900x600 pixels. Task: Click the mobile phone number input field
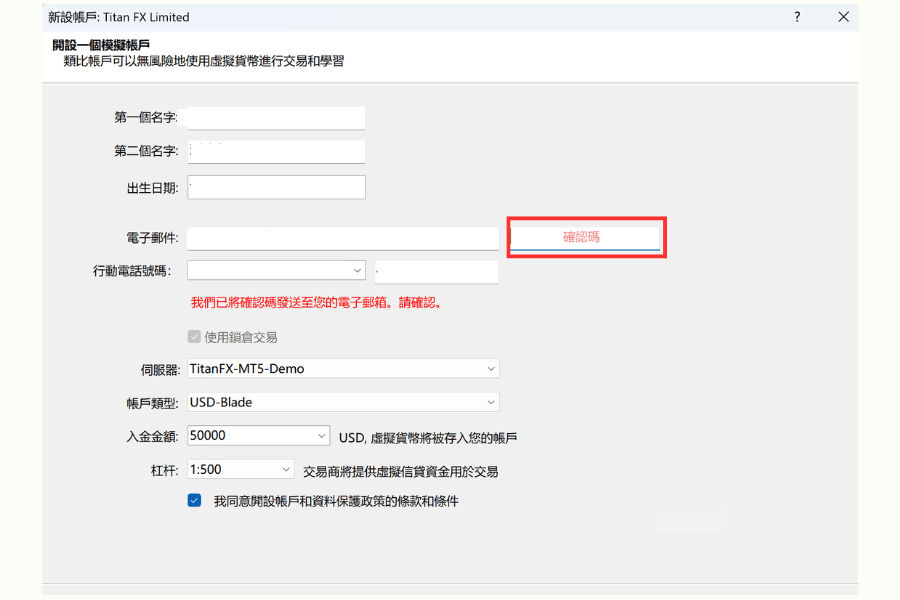pyautogui.click(x=437, y=271)
